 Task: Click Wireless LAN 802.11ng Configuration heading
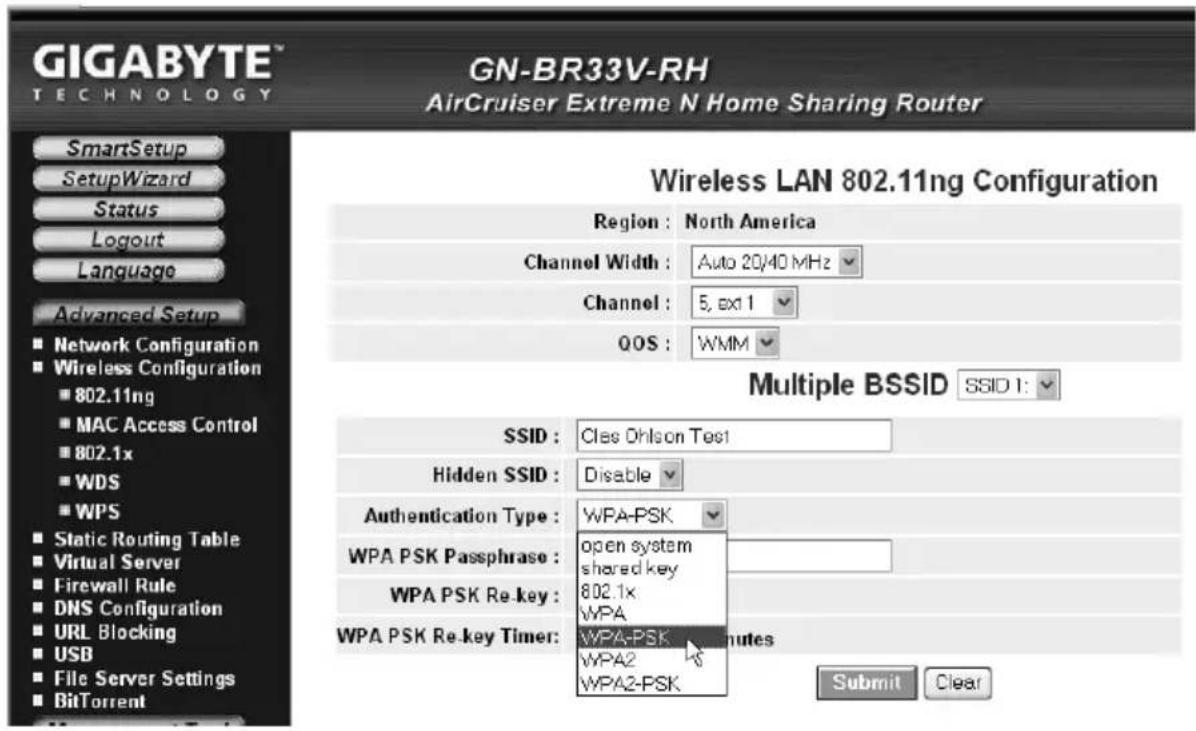[904, 182]
